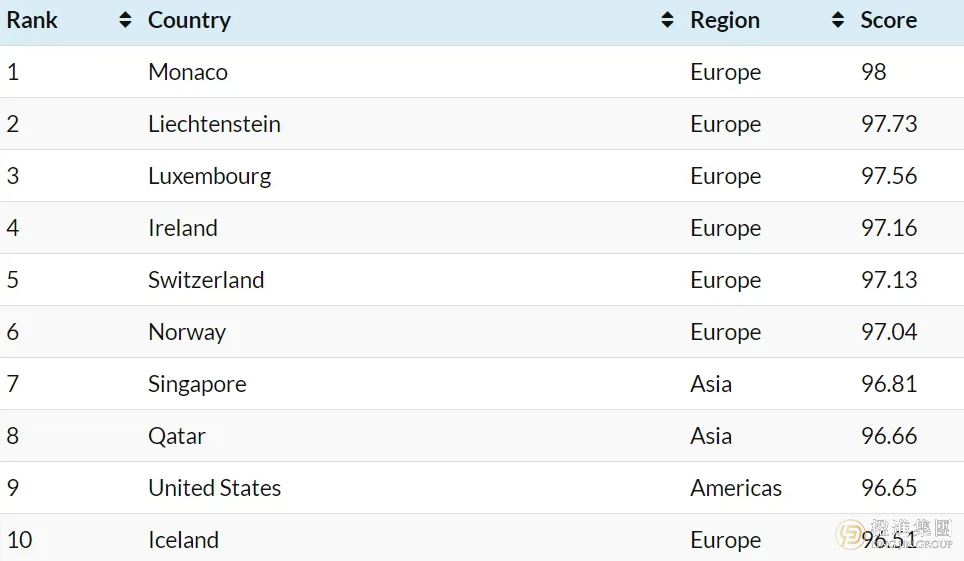Click the score 97.73 cell
The width and height of the screenshot is (964, 561).
889,124
